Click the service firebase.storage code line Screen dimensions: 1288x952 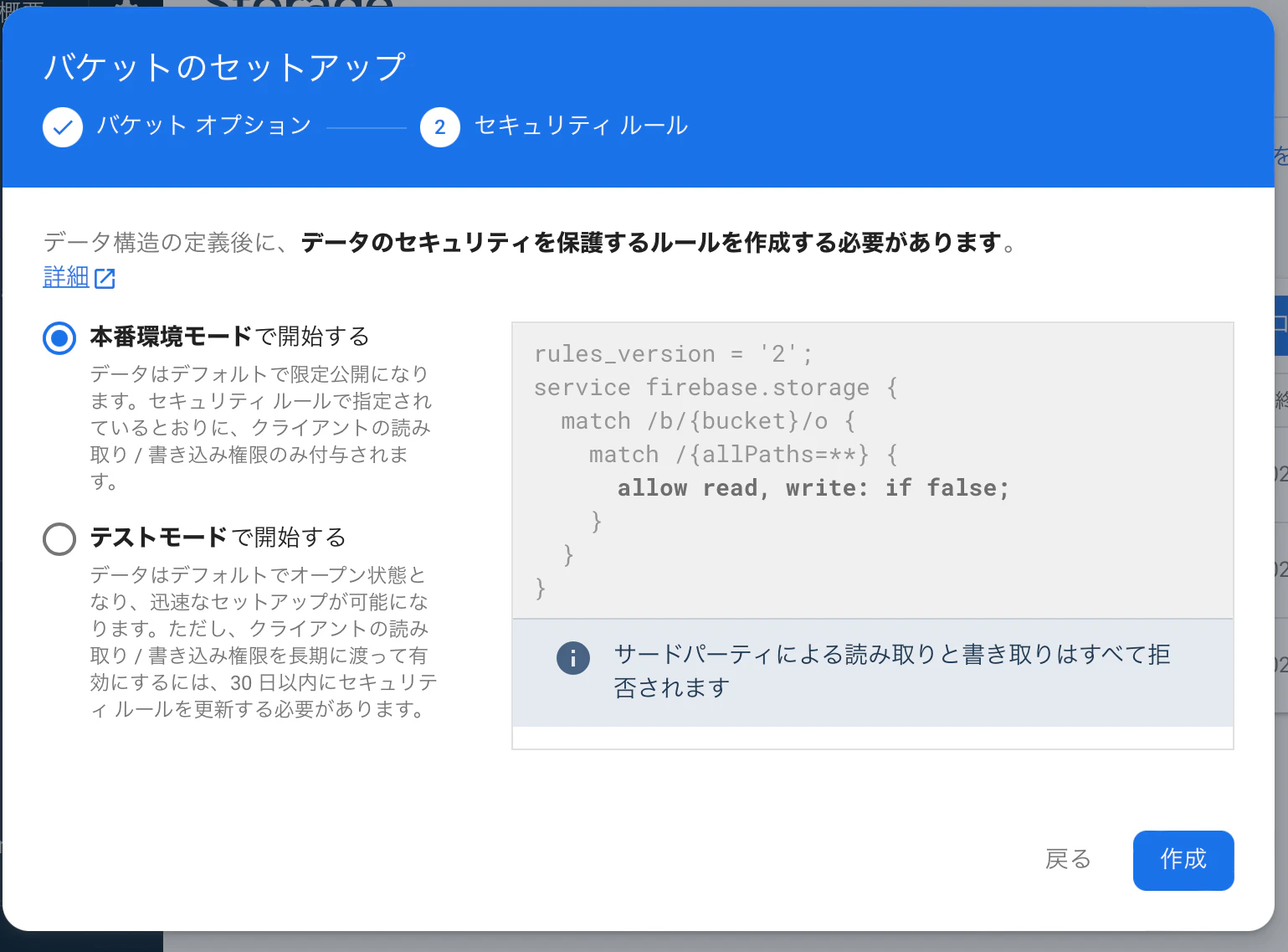pyautogui.click(x=716, y=388)
